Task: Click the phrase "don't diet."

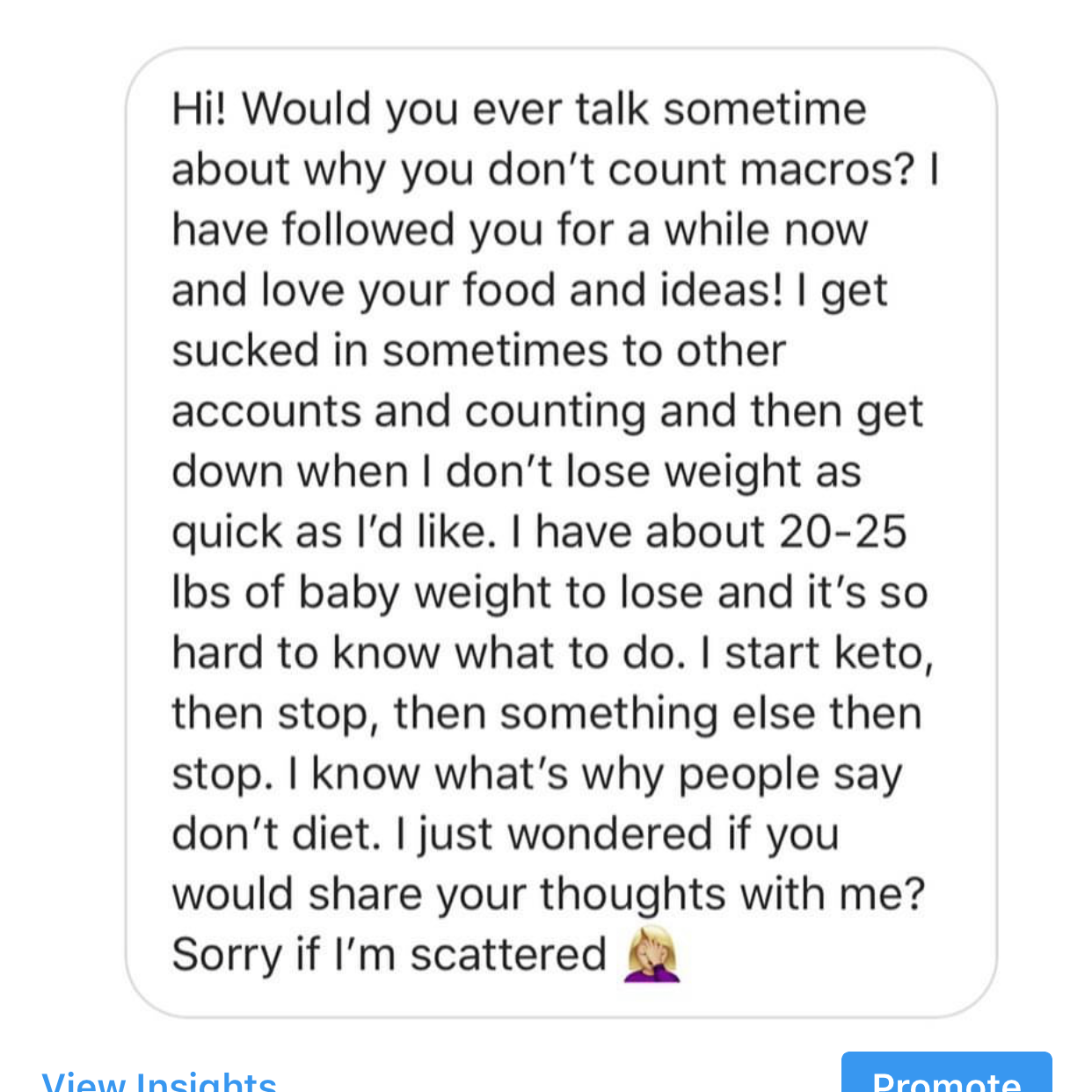Action: pyautogui.click(x=276, y=834)
